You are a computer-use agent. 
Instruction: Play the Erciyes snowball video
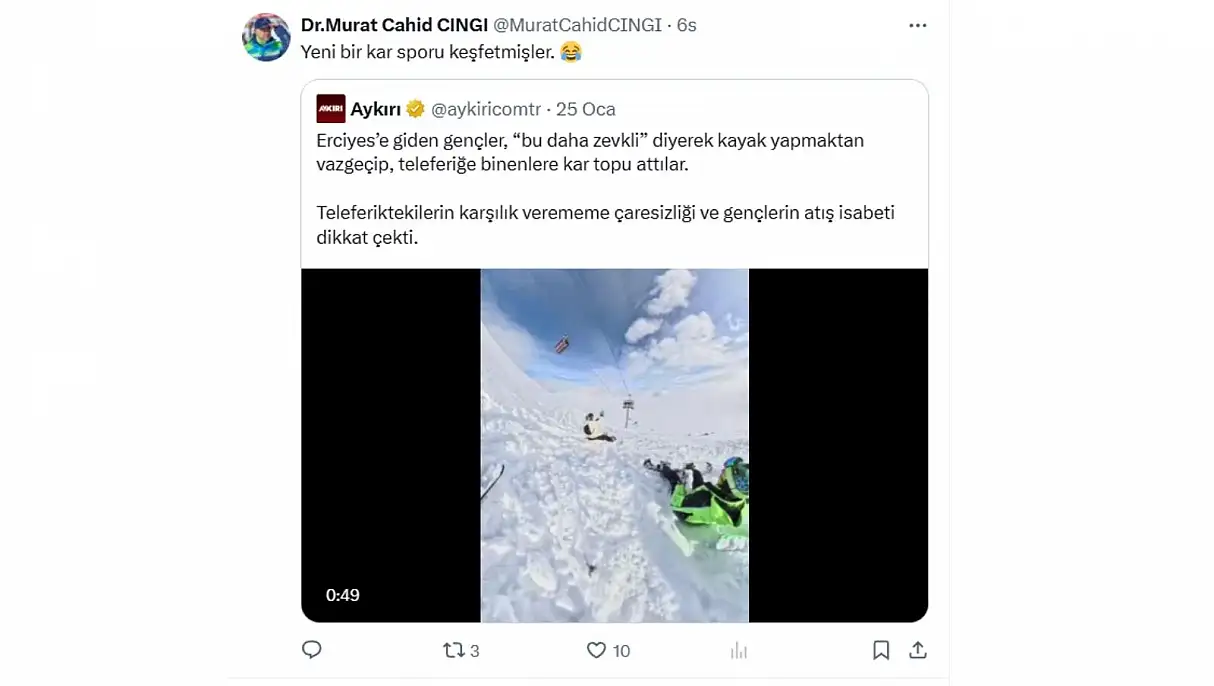point(614,445)
